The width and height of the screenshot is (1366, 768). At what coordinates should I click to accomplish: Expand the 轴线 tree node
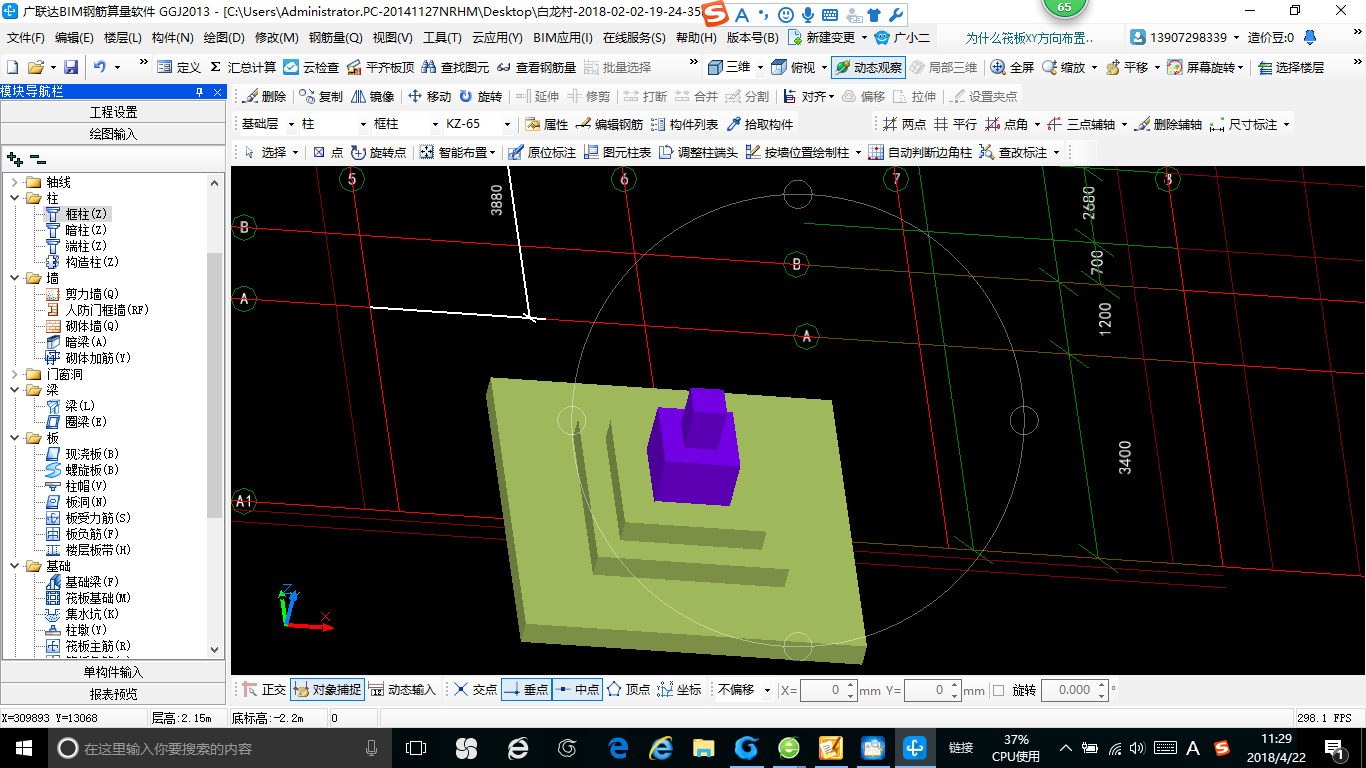(15, 182)
